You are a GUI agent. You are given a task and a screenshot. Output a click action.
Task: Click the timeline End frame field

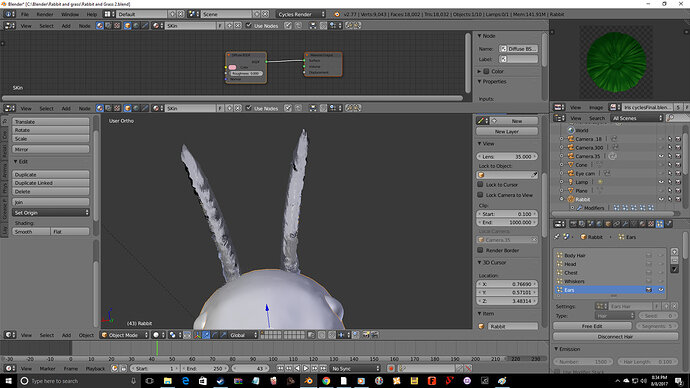(x=205, y=369)
